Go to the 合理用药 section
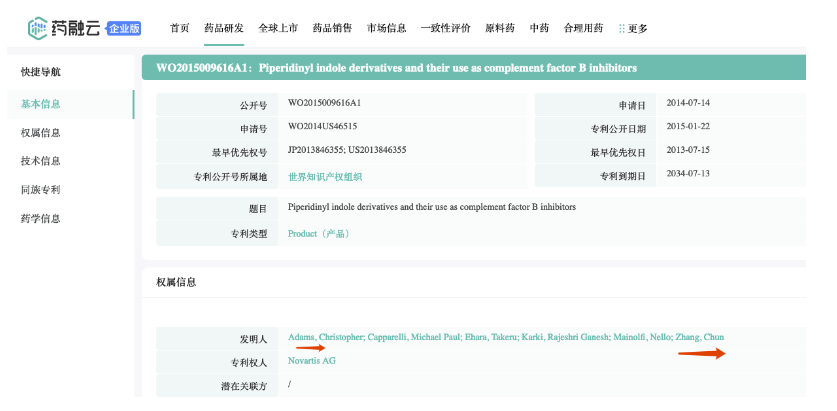Screen dimensions: 837x411 coord(583,28)
